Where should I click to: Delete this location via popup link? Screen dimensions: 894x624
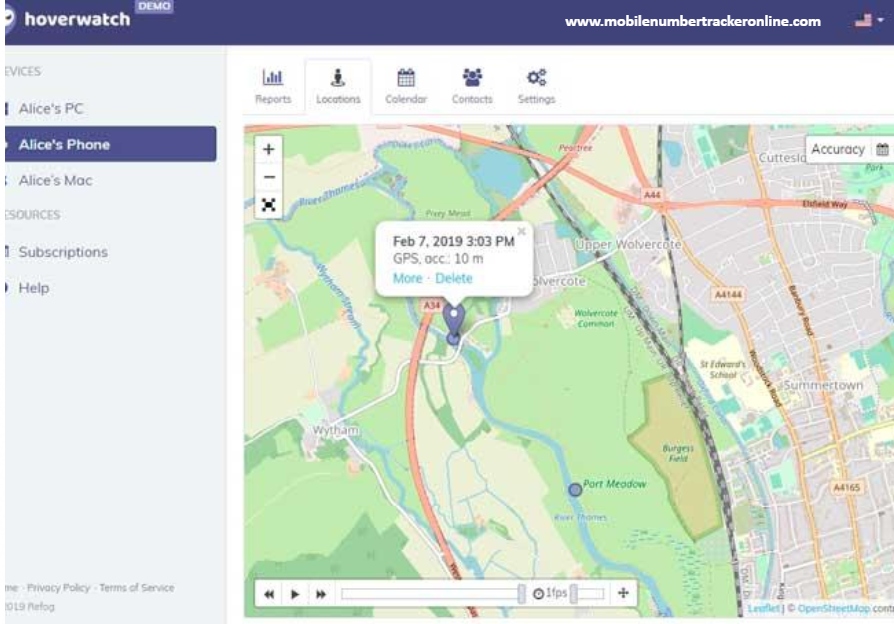point(454,278)
